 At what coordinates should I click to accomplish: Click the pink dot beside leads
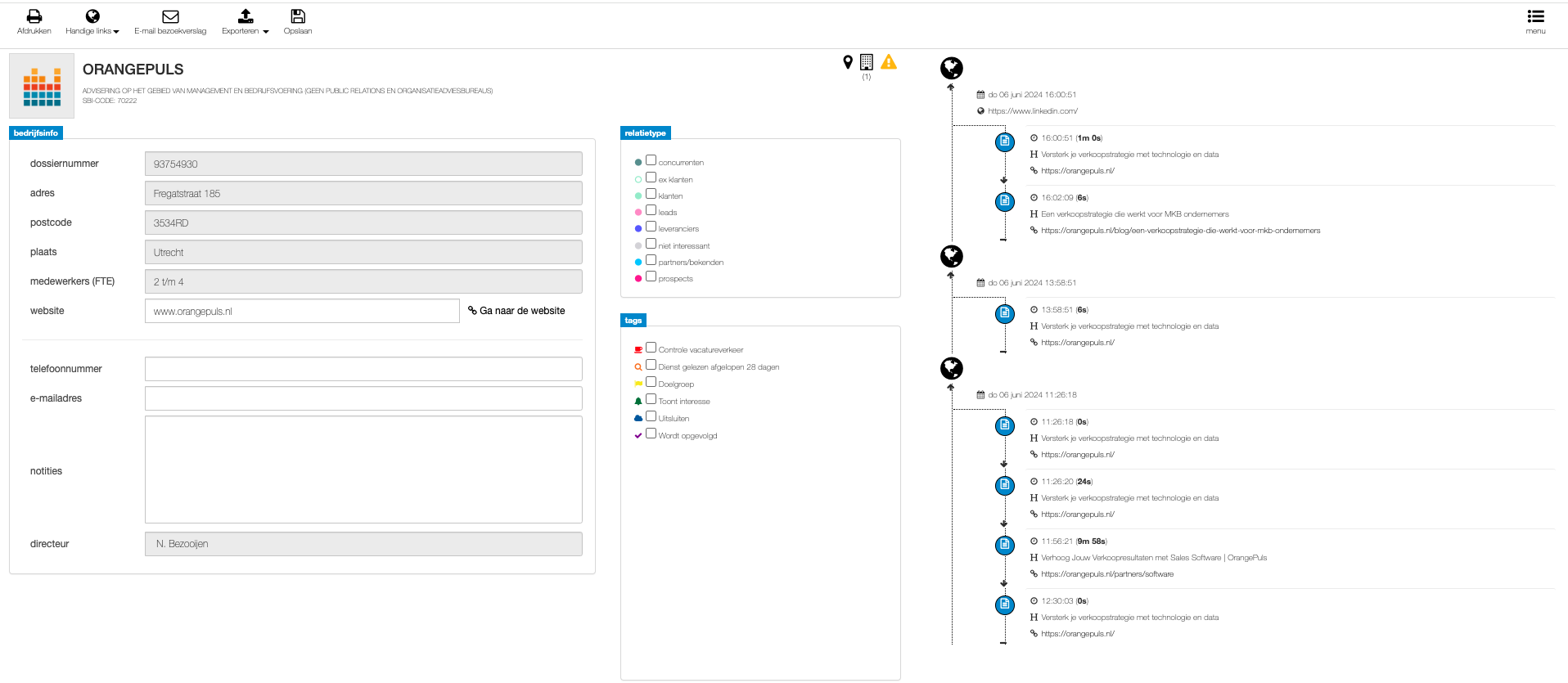638,213
